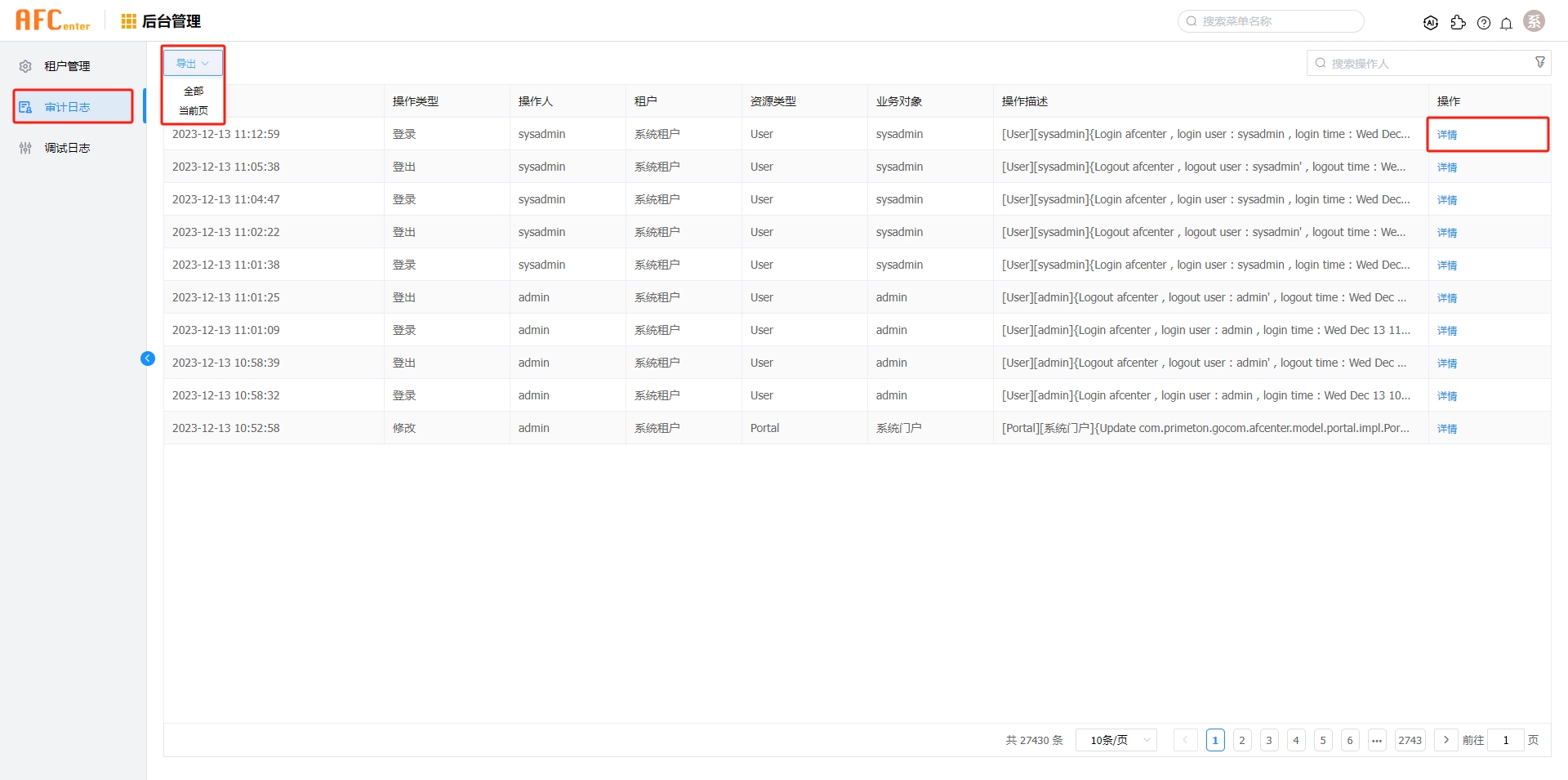Expand the 导出 export dropdown

(193, 64)
